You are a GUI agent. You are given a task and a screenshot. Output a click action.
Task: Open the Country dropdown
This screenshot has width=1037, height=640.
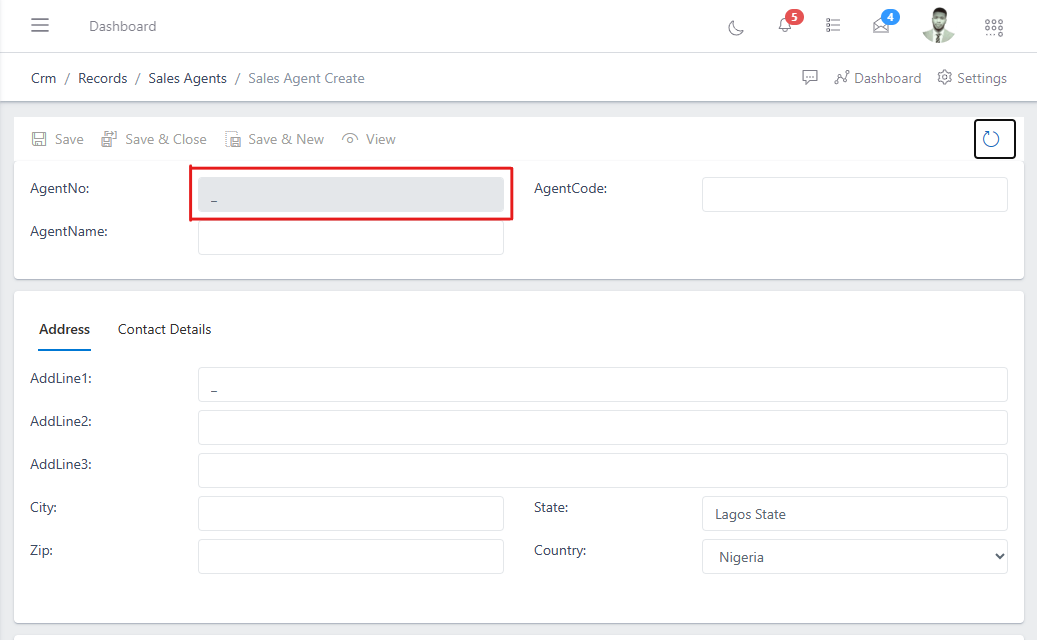tap(853, 556)
